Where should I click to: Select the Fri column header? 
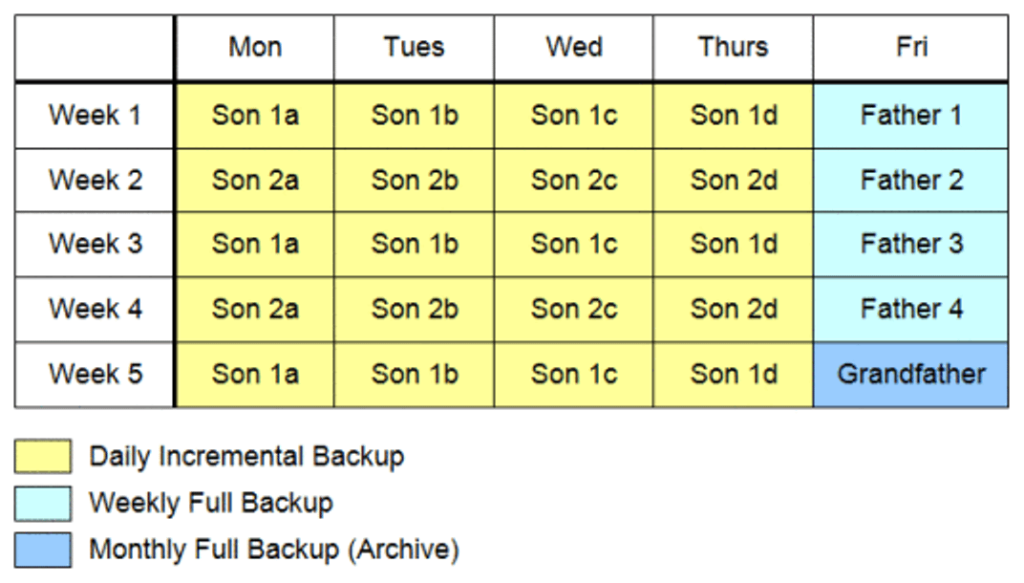[911, 47]
